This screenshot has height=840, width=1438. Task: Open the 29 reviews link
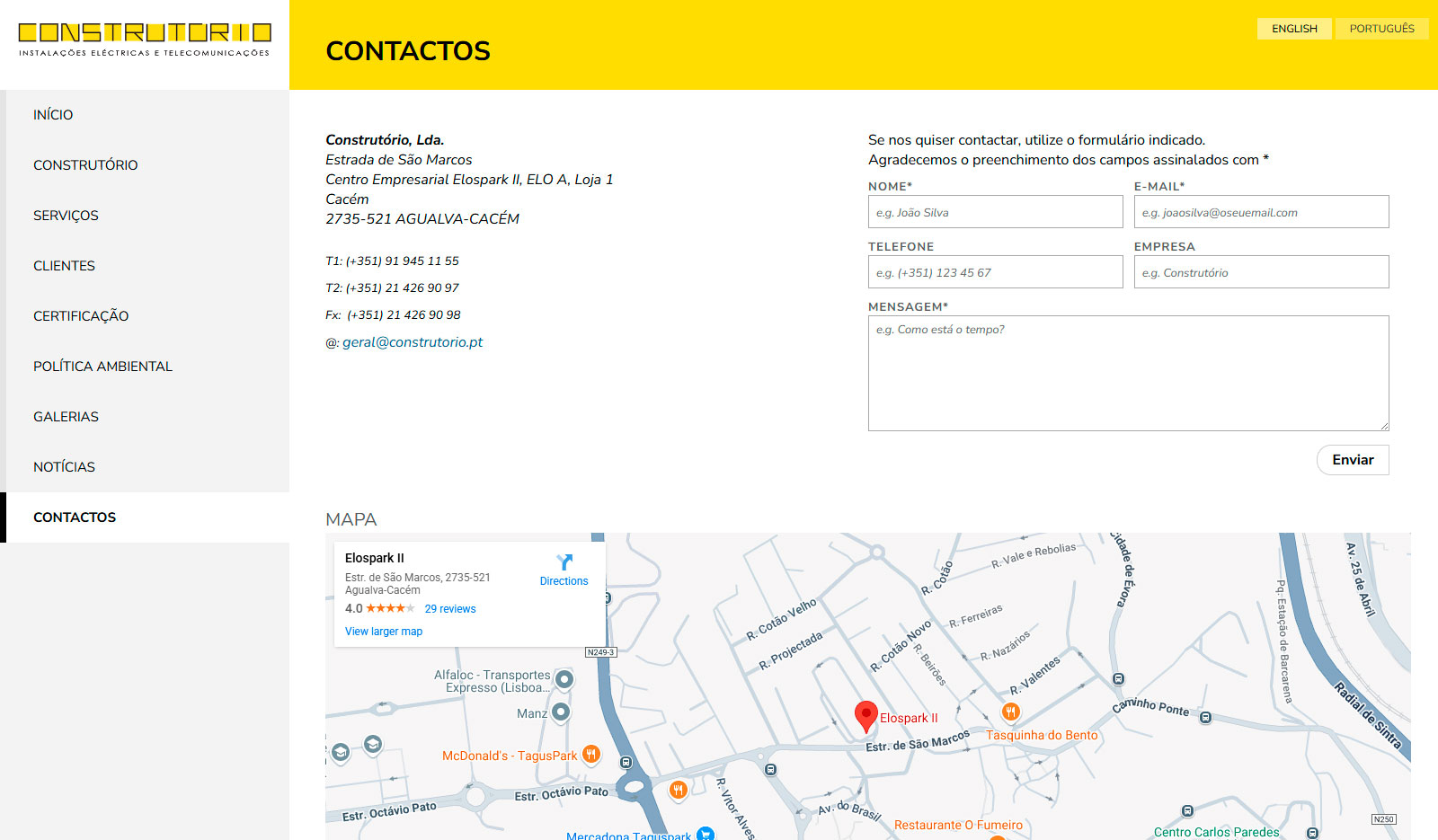[450, 609]
